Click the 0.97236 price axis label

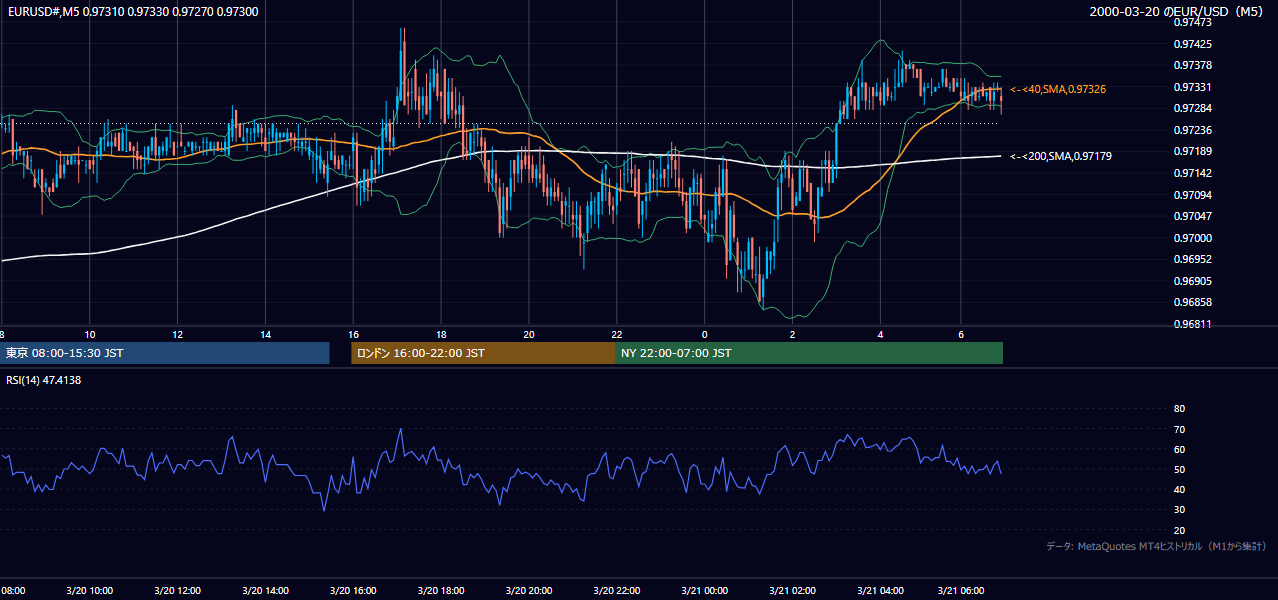[1193, 130]
